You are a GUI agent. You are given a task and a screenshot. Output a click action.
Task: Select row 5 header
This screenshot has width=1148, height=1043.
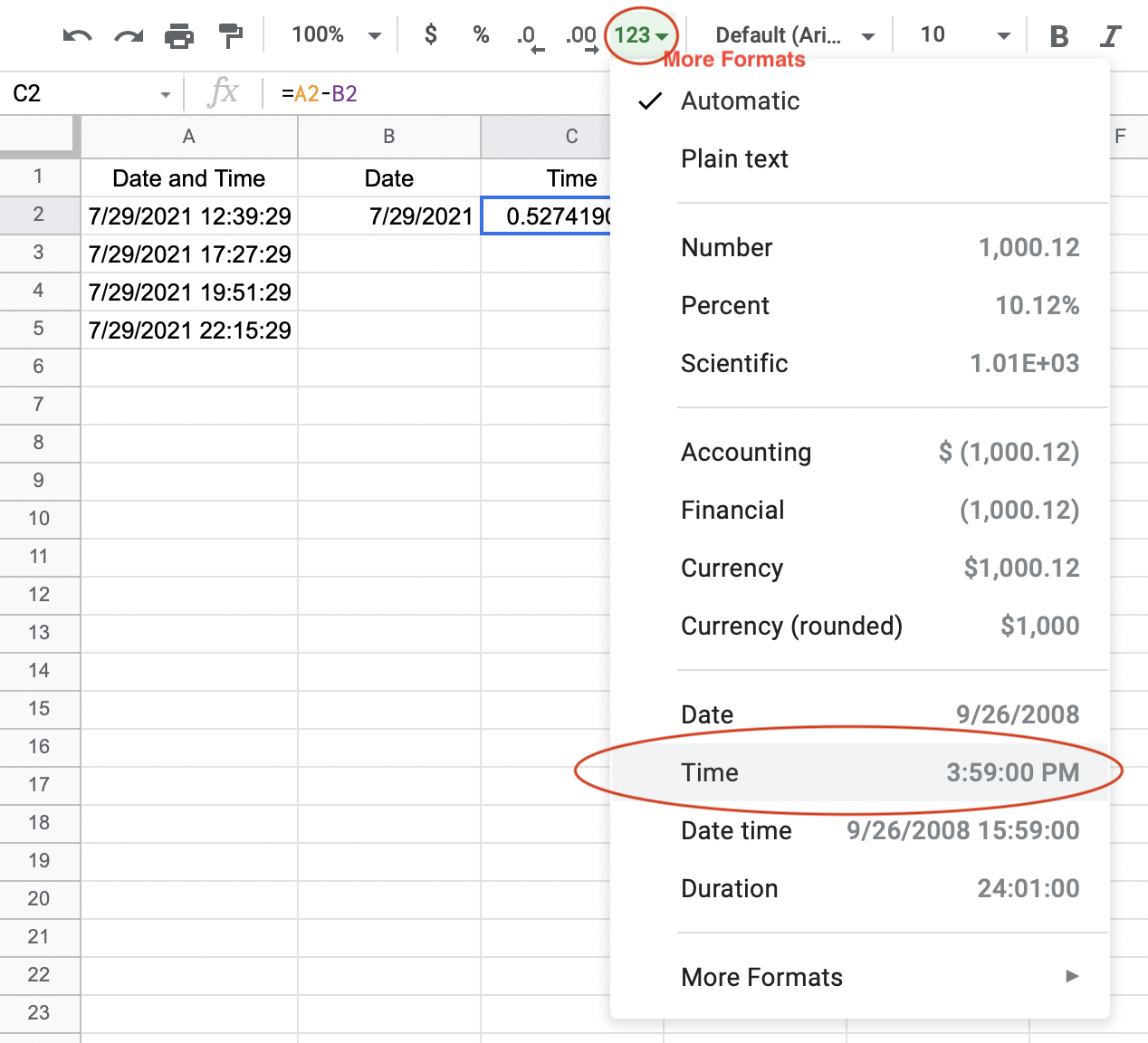tap(39, 329)
